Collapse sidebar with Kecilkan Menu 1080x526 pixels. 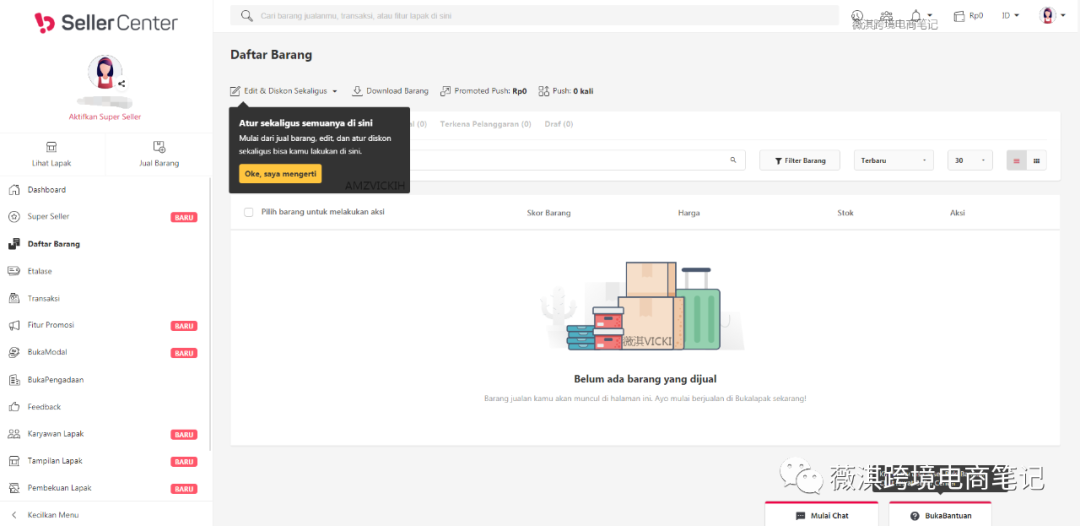coord(45,515)
